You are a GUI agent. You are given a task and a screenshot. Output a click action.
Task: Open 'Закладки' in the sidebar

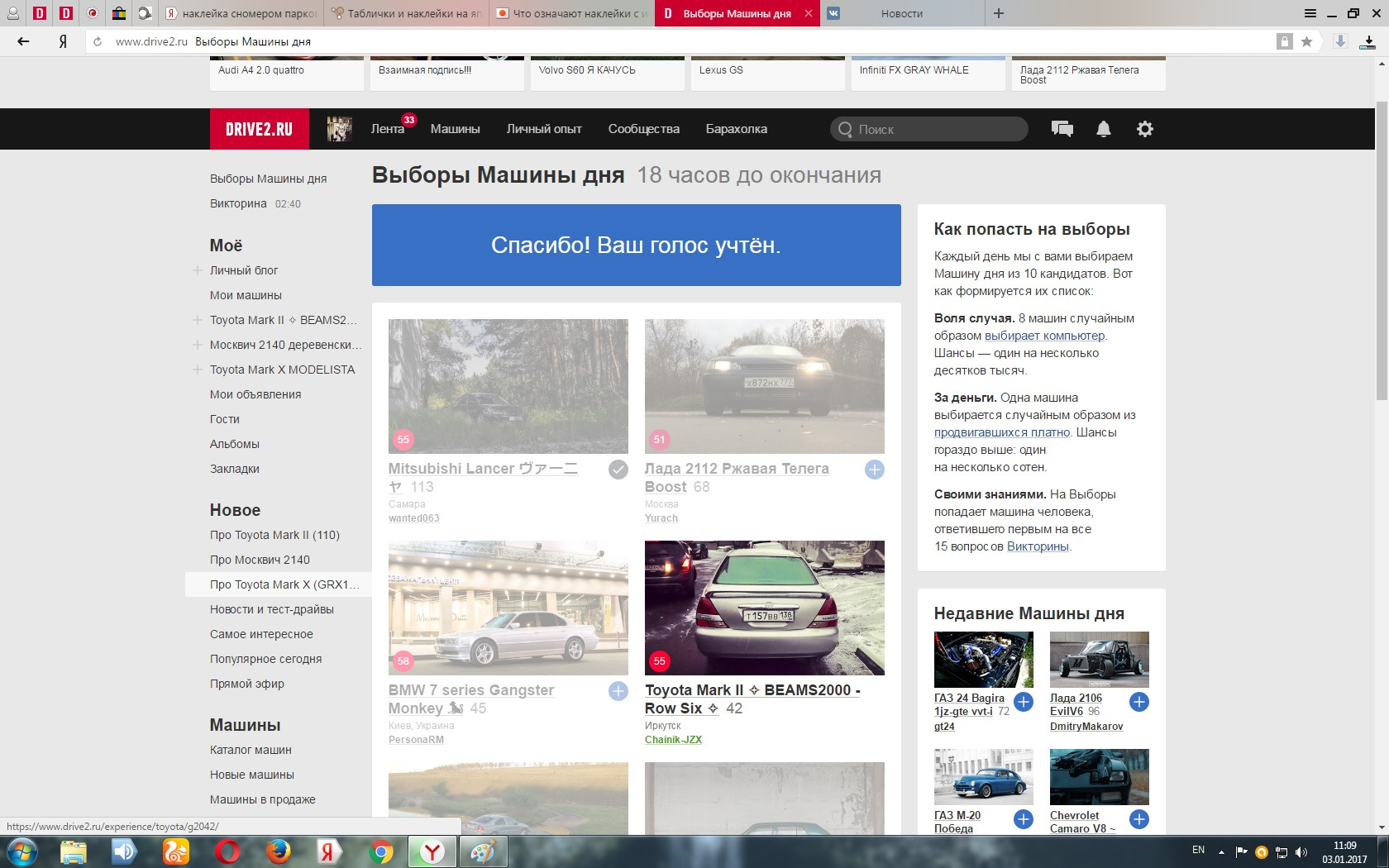point(235,469)
